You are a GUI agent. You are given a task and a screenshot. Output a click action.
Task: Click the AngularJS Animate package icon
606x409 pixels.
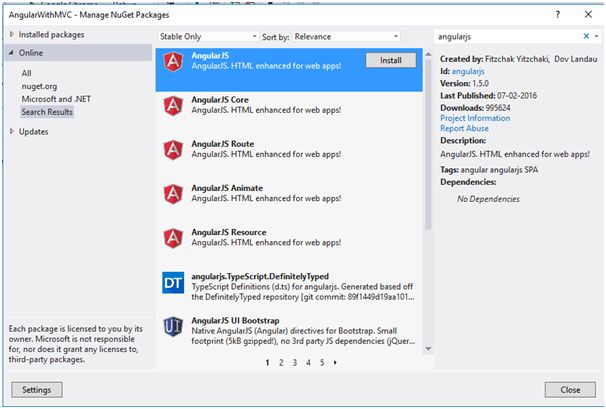(173, 194)
